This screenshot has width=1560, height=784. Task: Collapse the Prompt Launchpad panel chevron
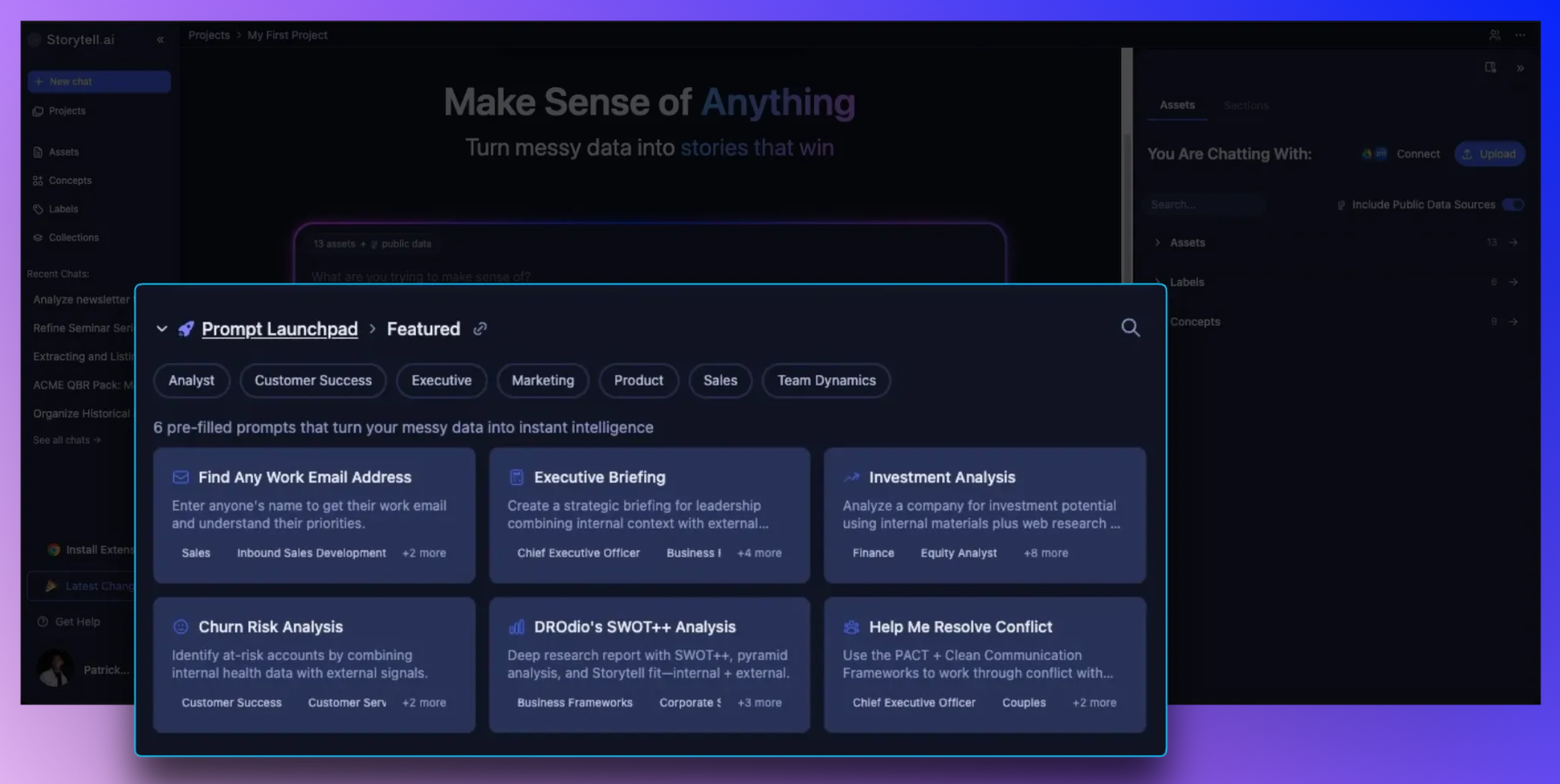coord(162,328)
